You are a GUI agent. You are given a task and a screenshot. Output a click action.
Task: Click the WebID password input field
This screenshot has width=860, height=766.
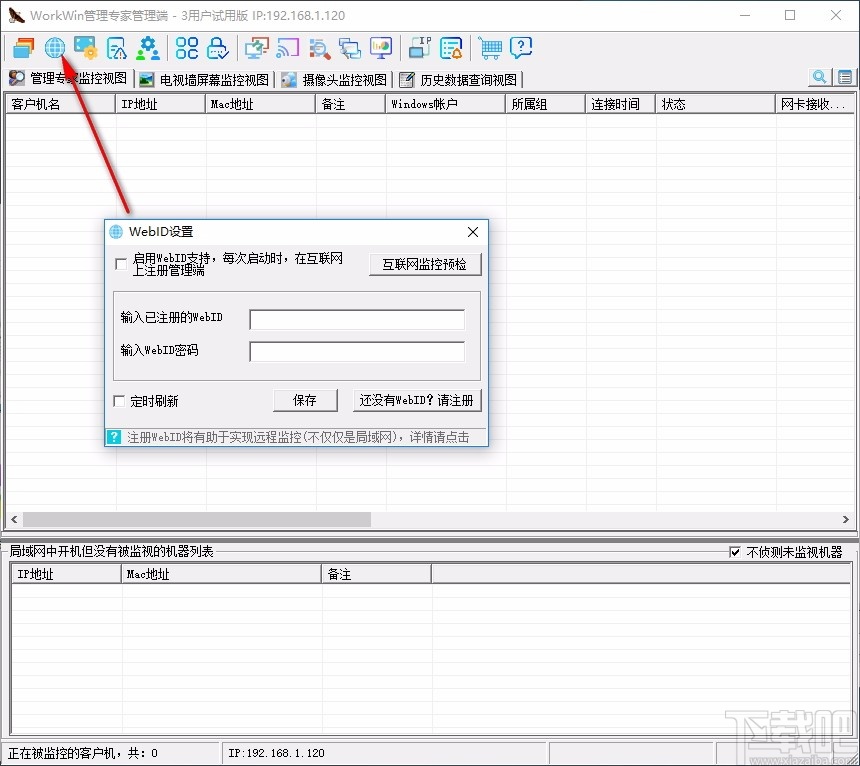(357, 351)
